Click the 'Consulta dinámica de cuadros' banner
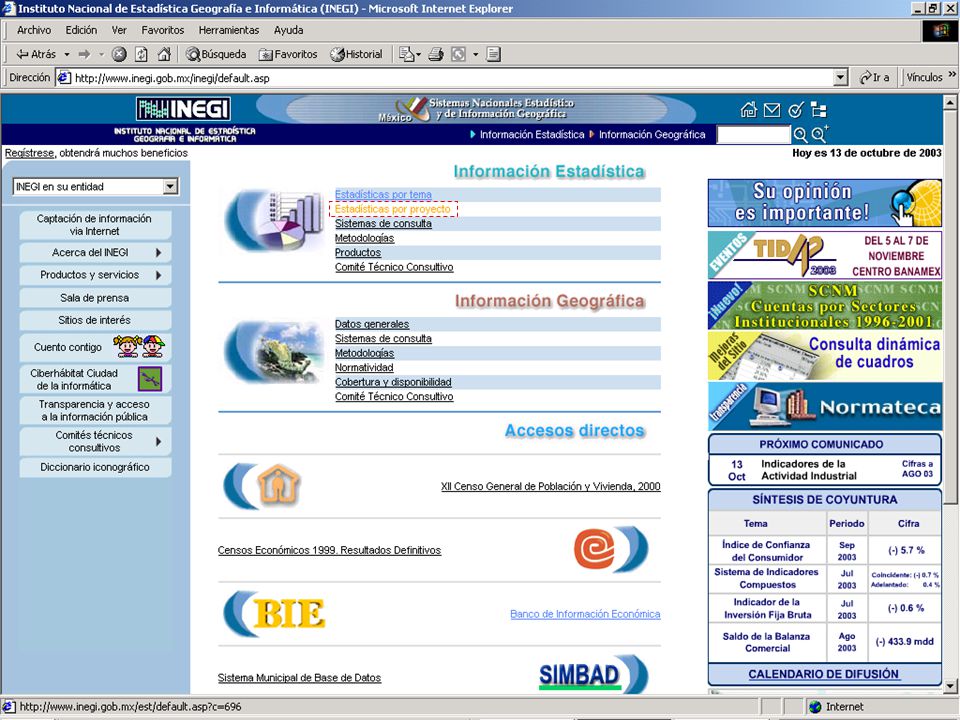960x720 pixels. tap(825, 356)
